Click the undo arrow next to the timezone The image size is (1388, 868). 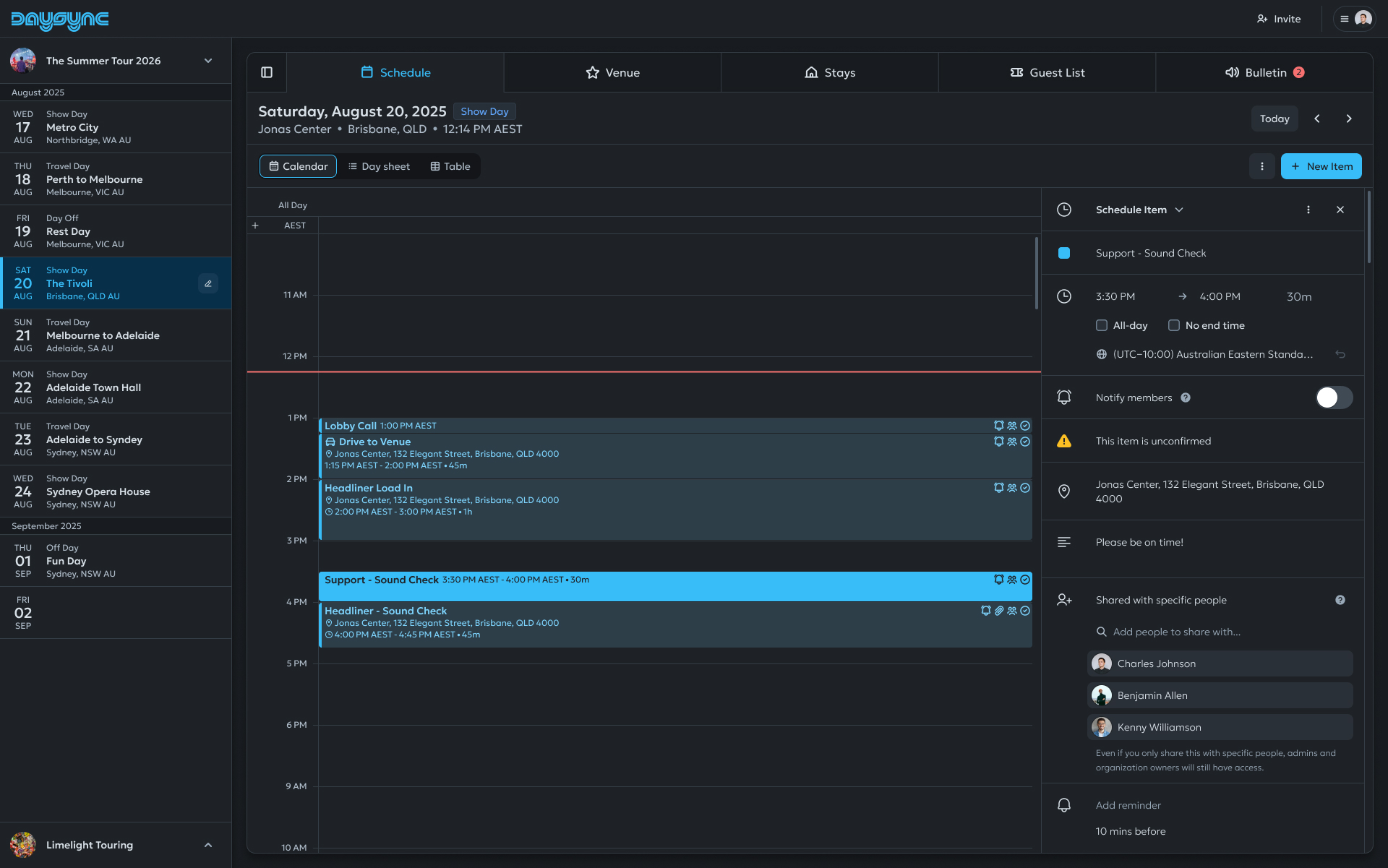1341,354
